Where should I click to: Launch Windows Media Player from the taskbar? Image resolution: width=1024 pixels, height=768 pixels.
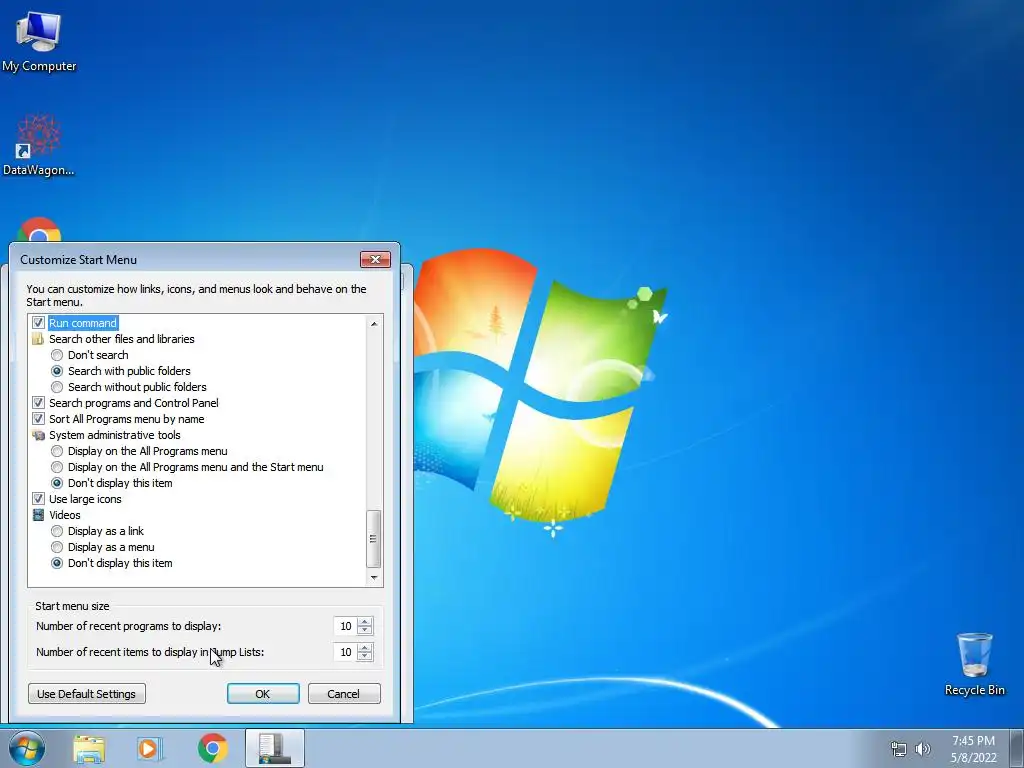[150, 748]
